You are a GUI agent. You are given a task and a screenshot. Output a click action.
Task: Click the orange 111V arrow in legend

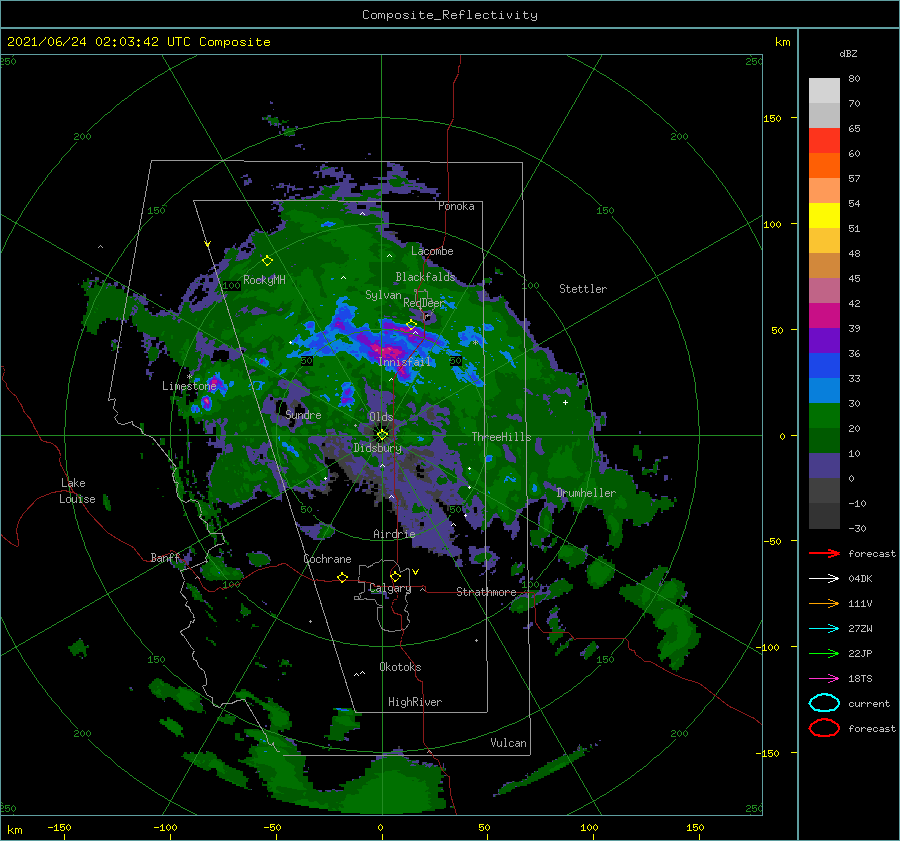click(824, 603)
